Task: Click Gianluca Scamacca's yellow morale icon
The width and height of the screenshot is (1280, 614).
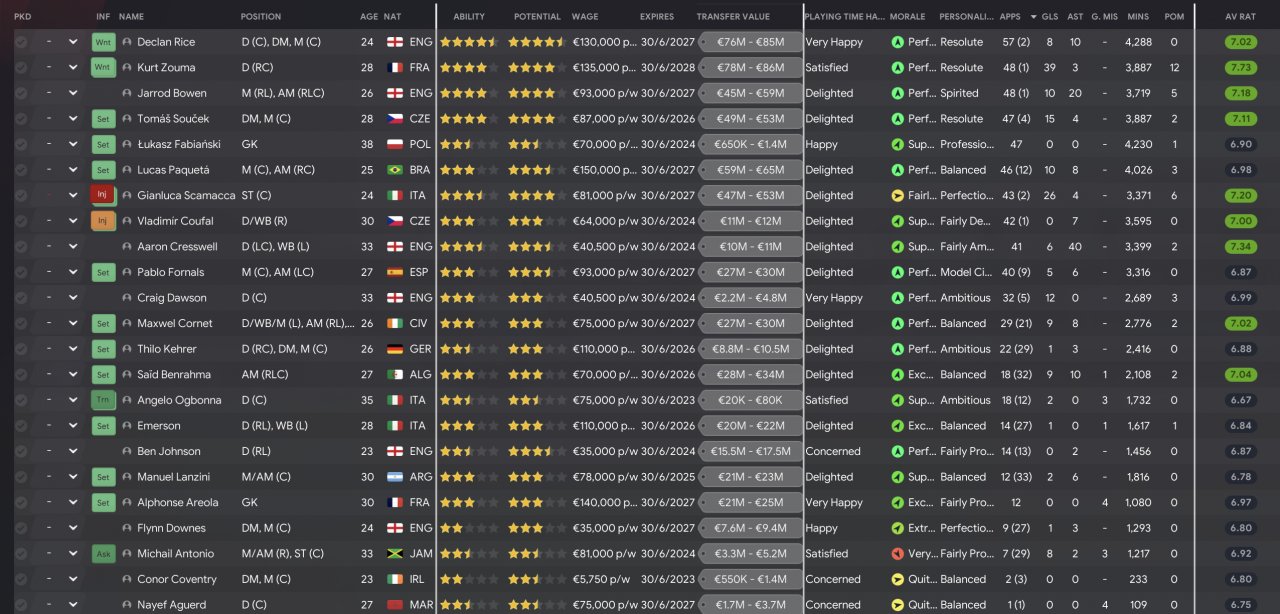Action: (897, 196)
